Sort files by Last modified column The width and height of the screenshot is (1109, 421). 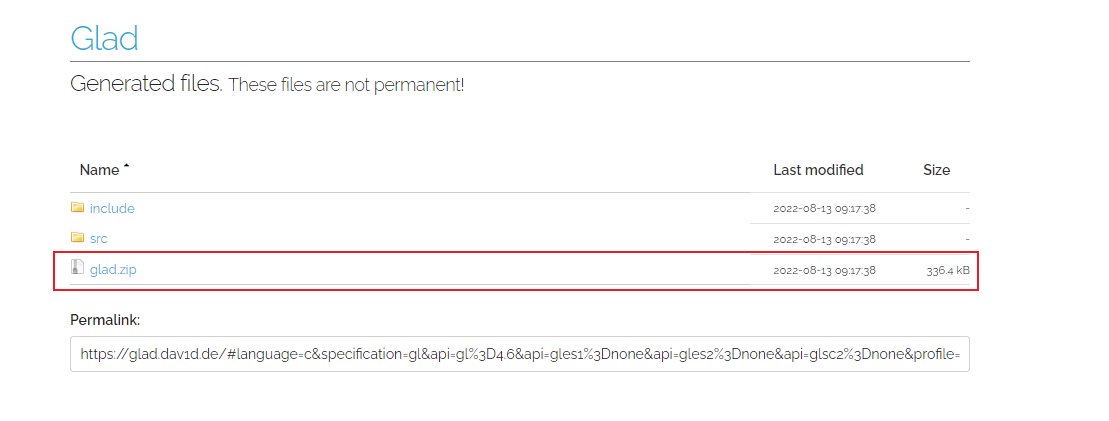coord(818,170)
